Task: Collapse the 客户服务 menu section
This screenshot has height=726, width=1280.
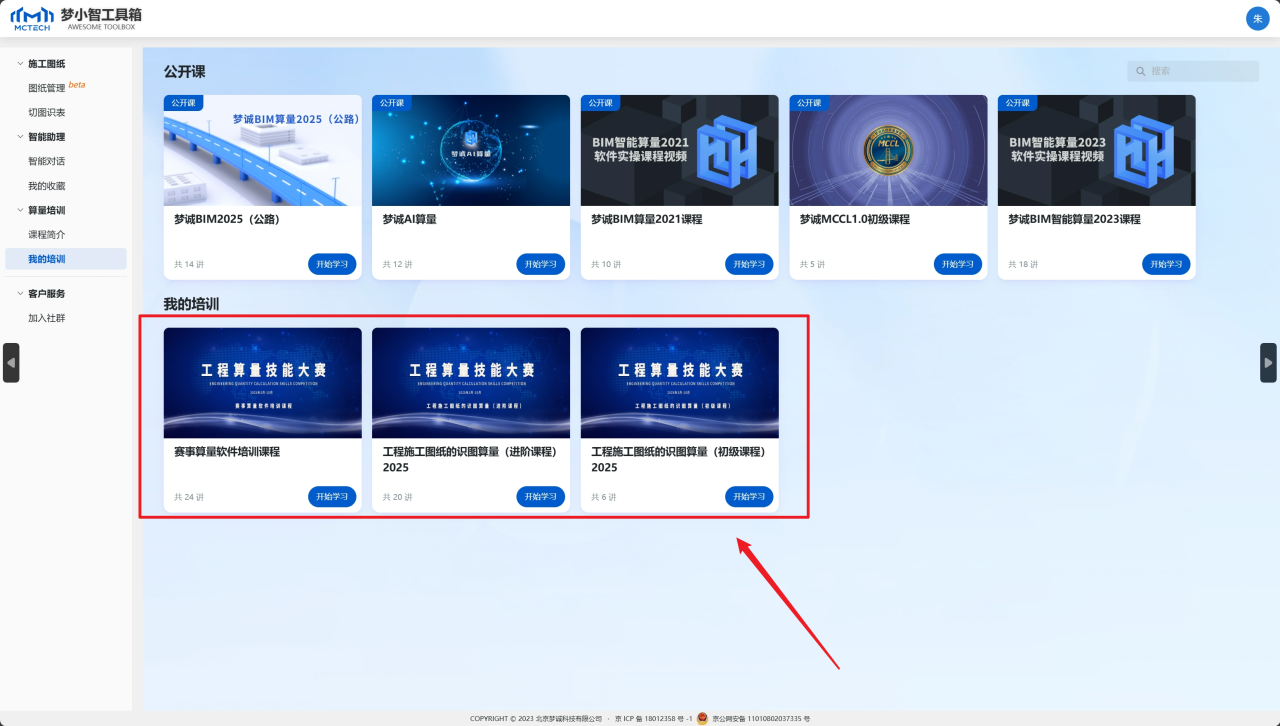Action: (x=20, y=294)
